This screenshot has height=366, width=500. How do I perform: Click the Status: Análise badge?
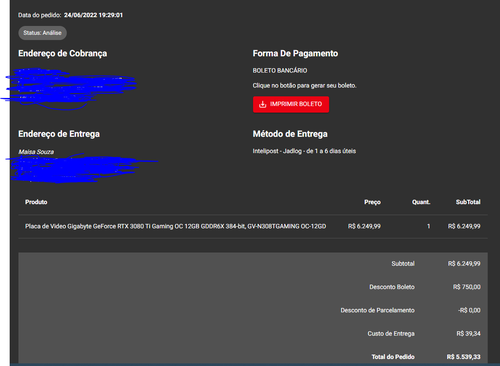pos(42,33)
